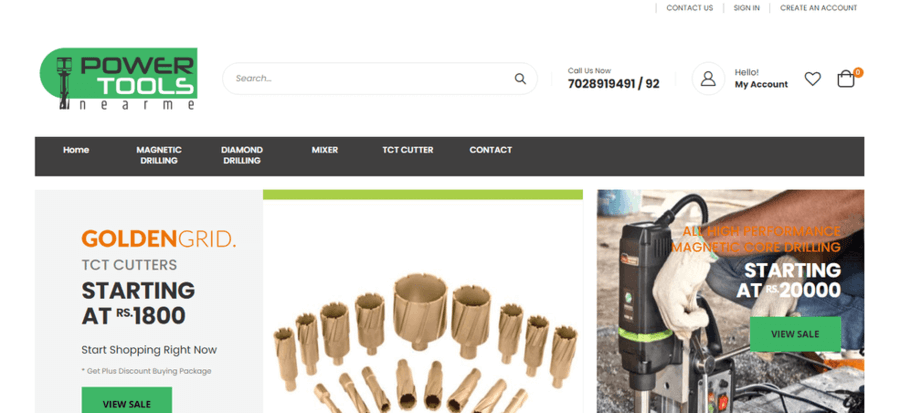Click the phone number 7028919491 / 92
Image resolution: width=900 pixels, height=413 pixels.
614,84
